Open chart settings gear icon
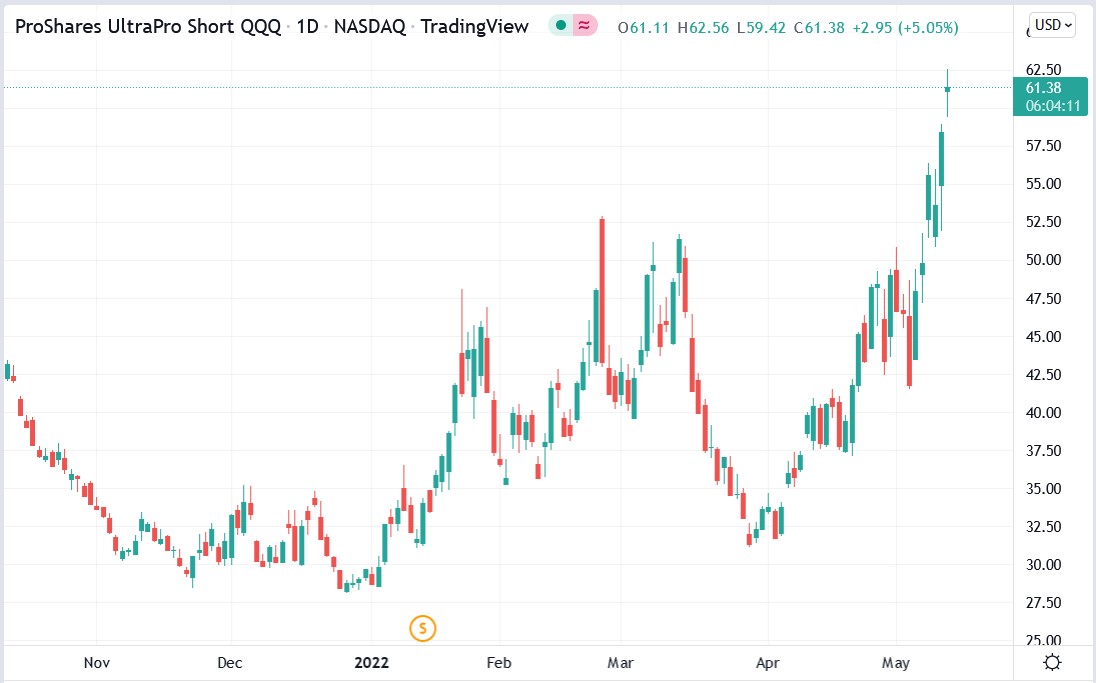The image size is (1096, 683). click(x=1052, y=662)
